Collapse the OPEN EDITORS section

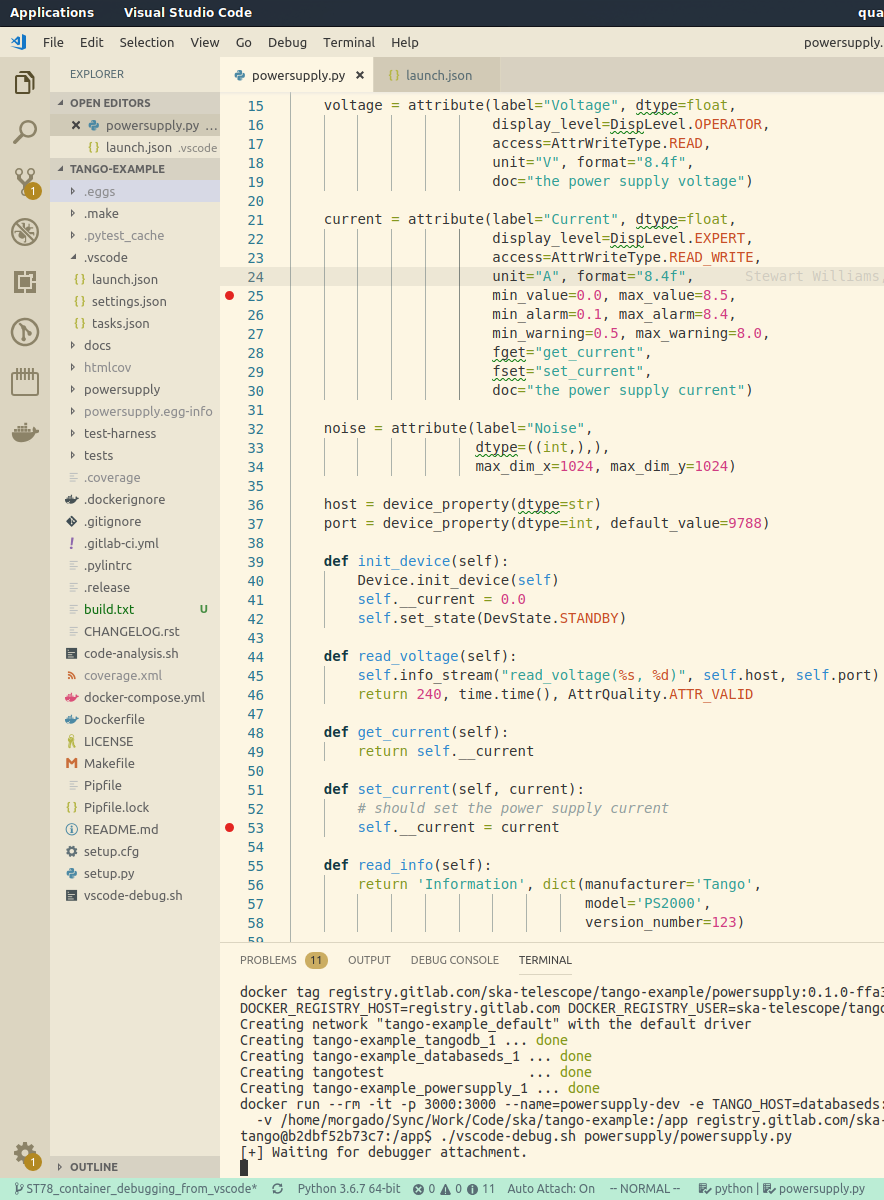135,103
